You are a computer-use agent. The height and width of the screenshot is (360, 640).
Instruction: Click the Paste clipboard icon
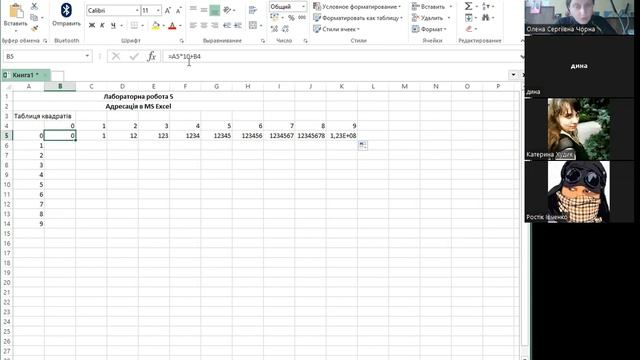[x=16, y=11]
